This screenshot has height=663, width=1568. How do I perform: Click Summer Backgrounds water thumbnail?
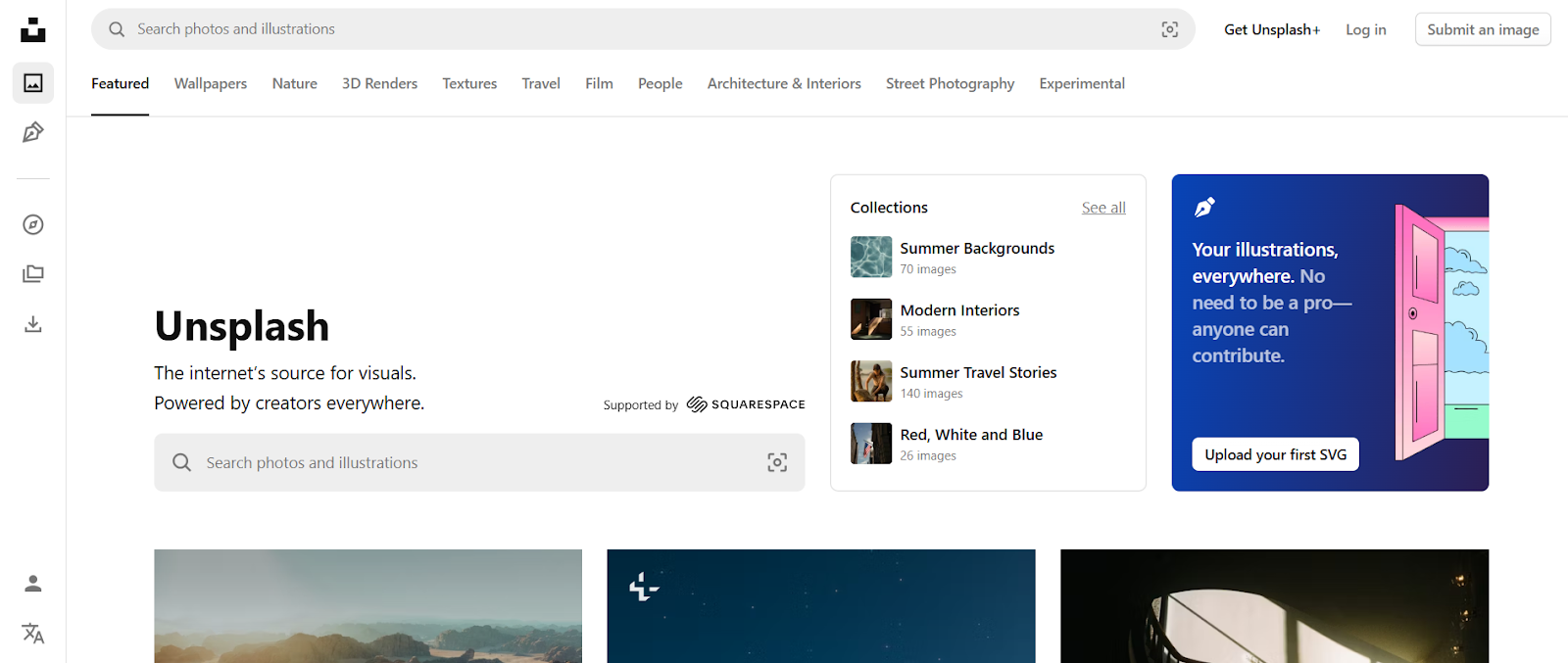pos(871,258)
